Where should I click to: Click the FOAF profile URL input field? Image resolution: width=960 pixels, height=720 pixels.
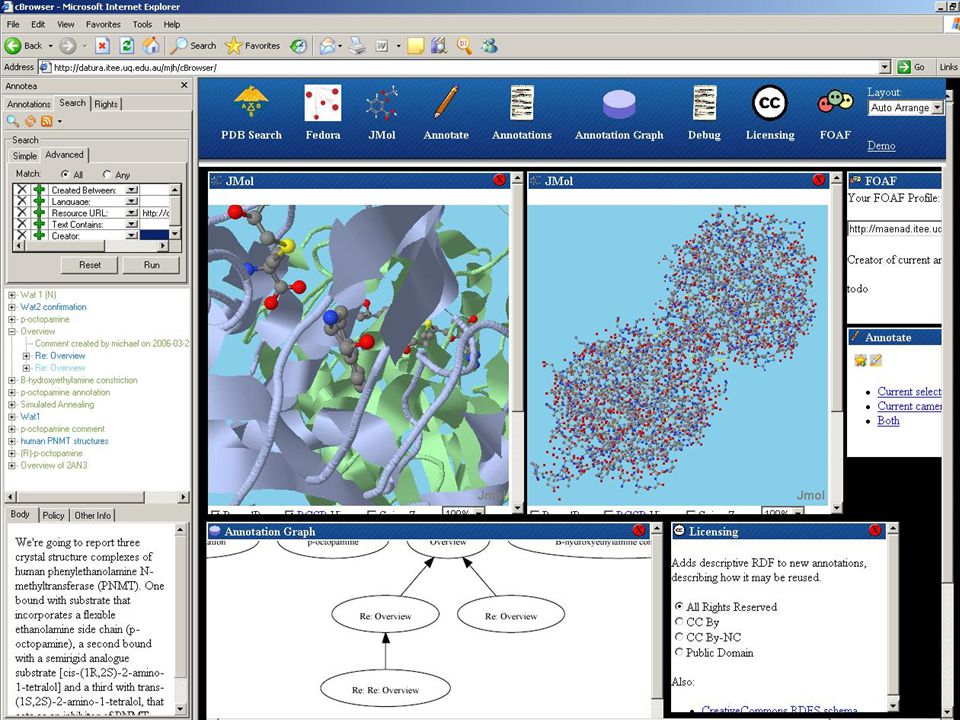[x=894, y=228]
